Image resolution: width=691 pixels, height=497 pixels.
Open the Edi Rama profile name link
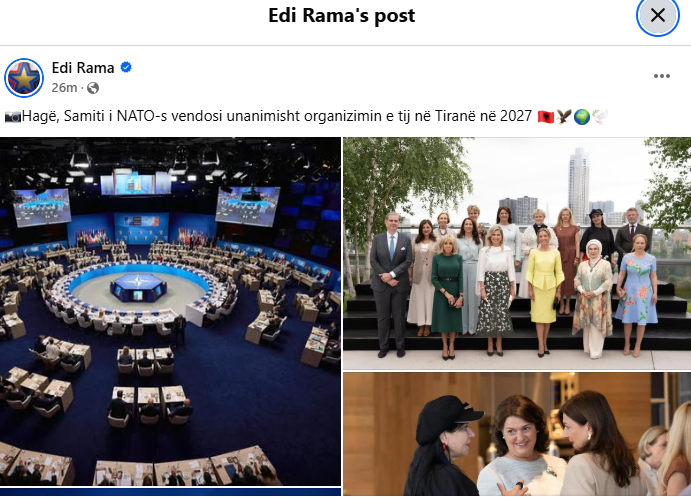[x=83, y=67]
